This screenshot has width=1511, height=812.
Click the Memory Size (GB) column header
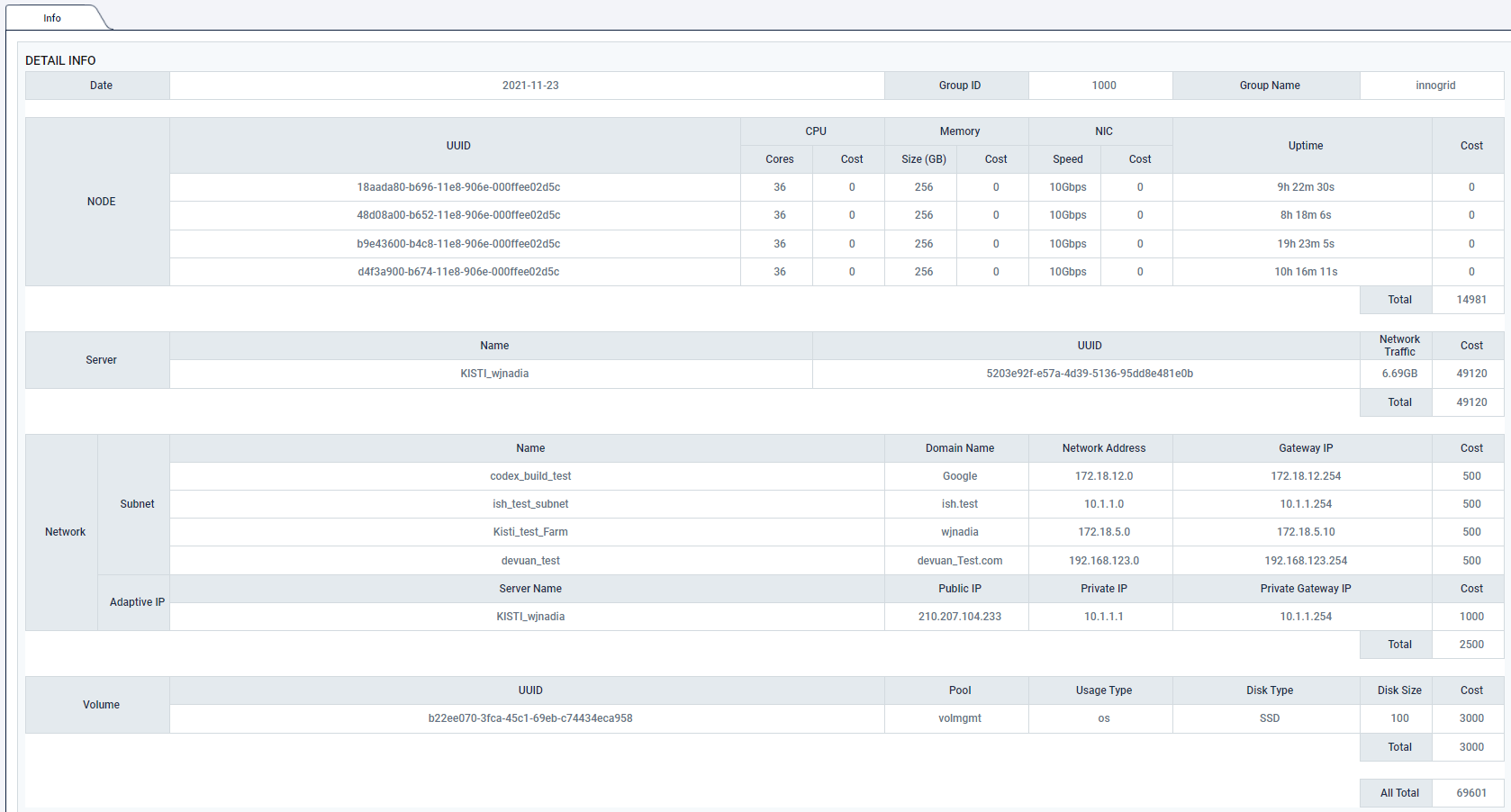coord(920,159)
